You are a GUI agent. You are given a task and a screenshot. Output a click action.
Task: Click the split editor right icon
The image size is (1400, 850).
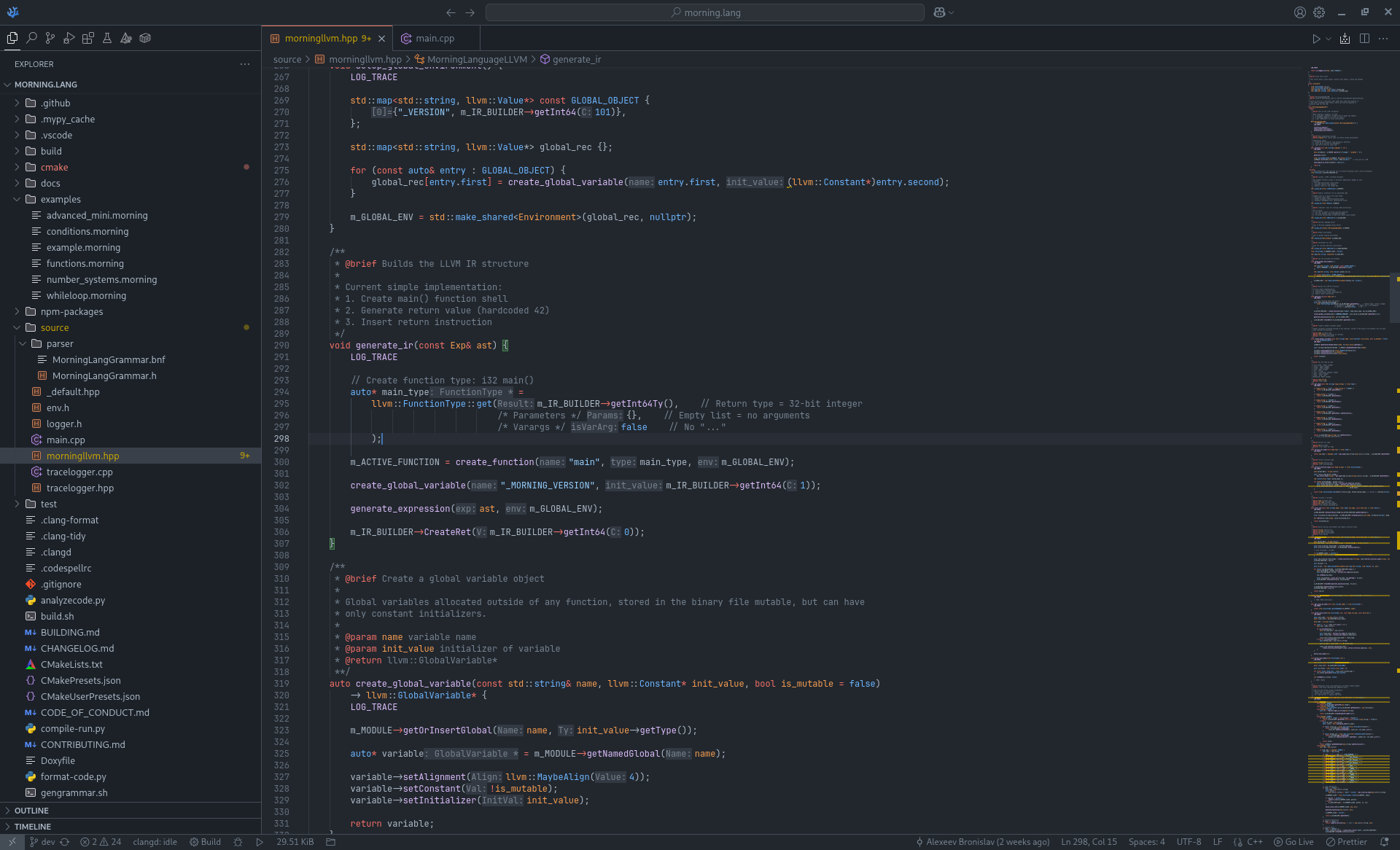(x=1364, y=39)
